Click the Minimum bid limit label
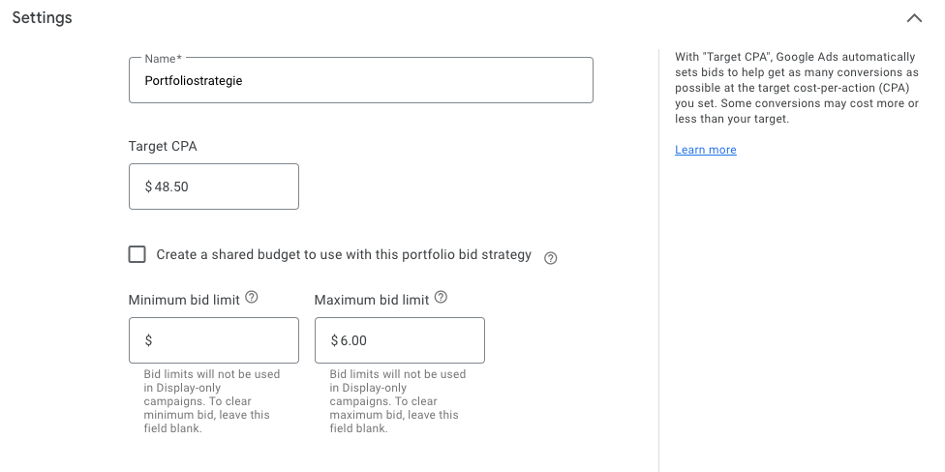Viewport: 945px width, 472px height. 184,299
